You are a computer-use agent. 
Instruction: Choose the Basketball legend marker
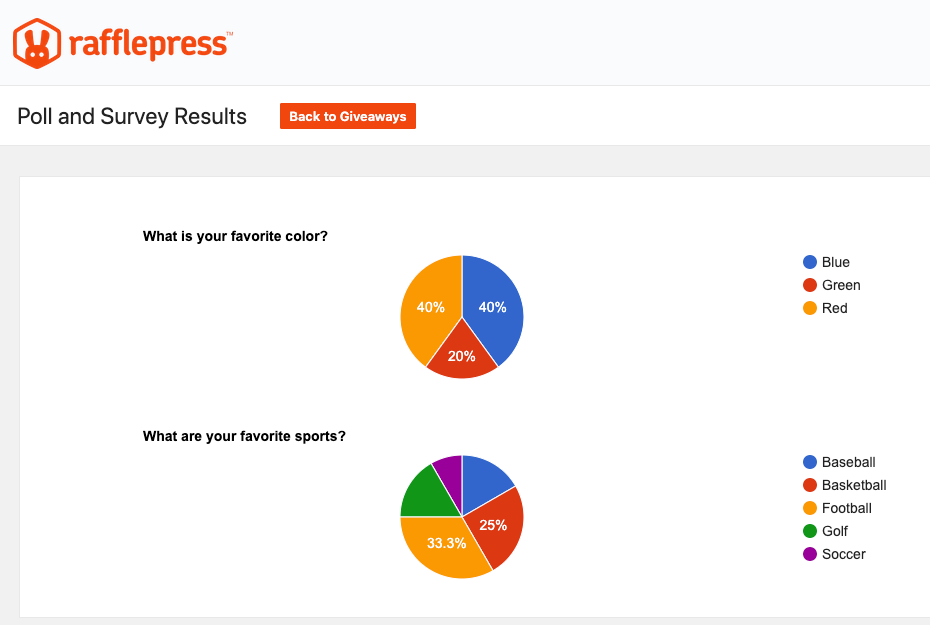(810, 485)
